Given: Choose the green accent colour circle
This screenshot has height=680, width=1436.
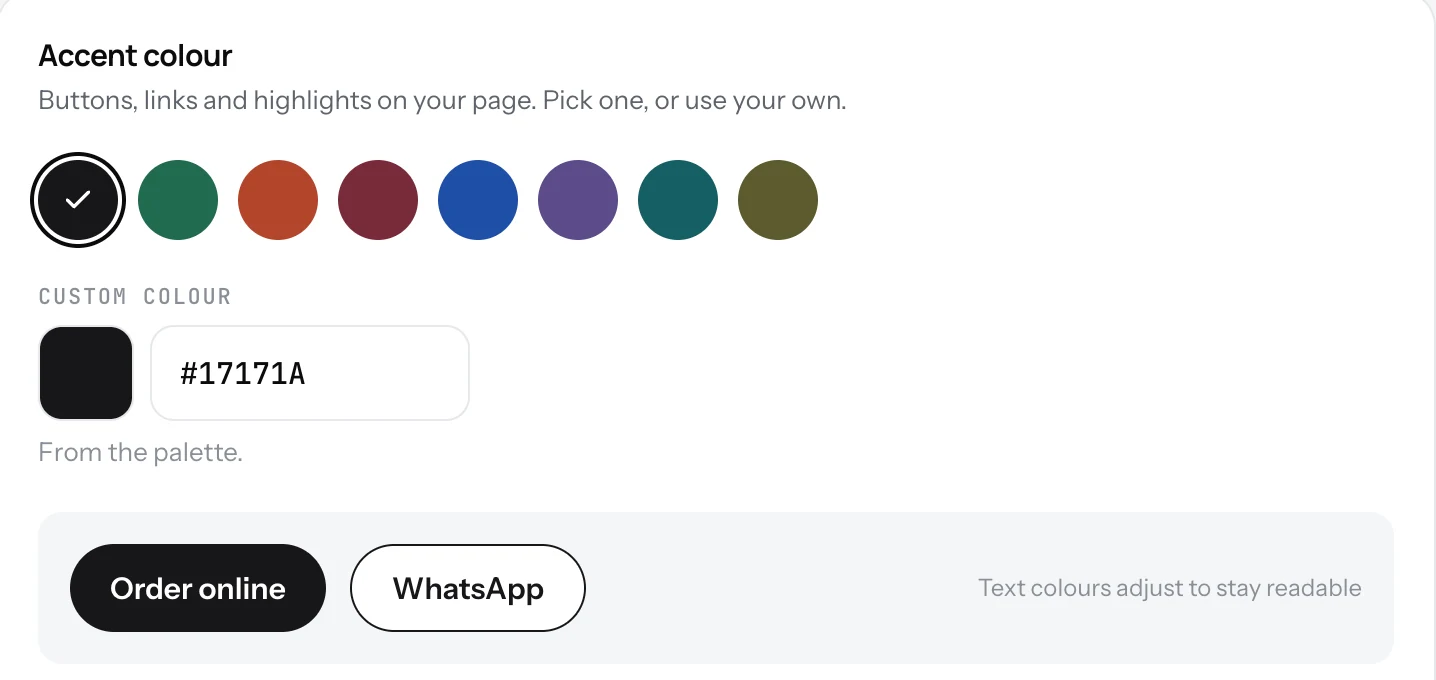Looking at the screenshot, I should pyautogui.click(x=178, y=200).
